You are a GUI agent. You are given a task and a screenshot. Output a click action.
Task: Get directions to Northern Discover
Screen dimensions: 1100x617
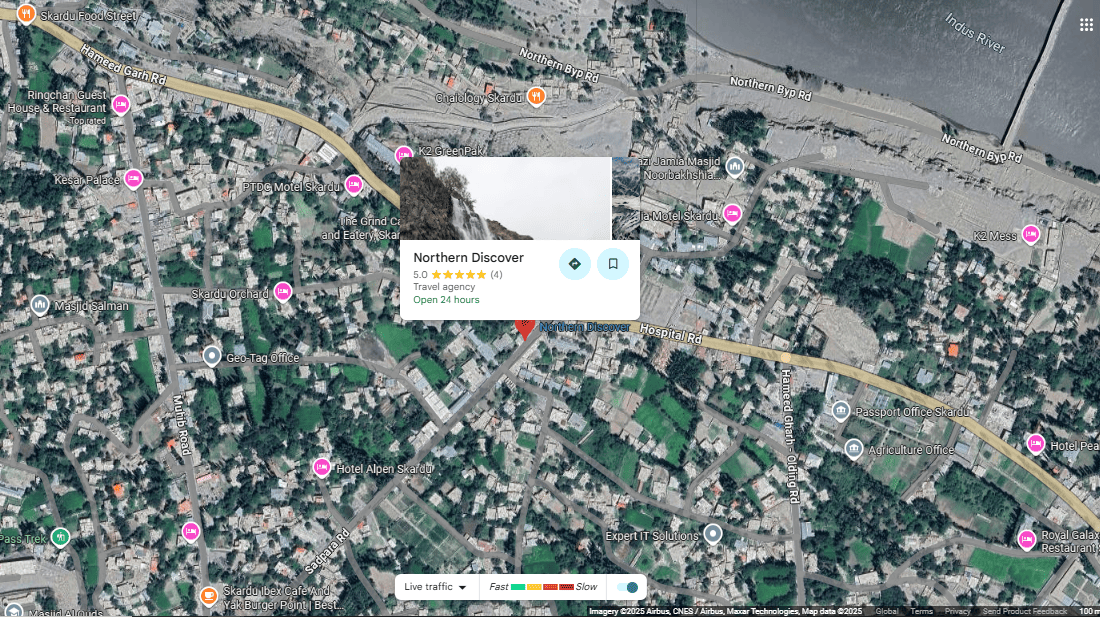pos(575,263)
